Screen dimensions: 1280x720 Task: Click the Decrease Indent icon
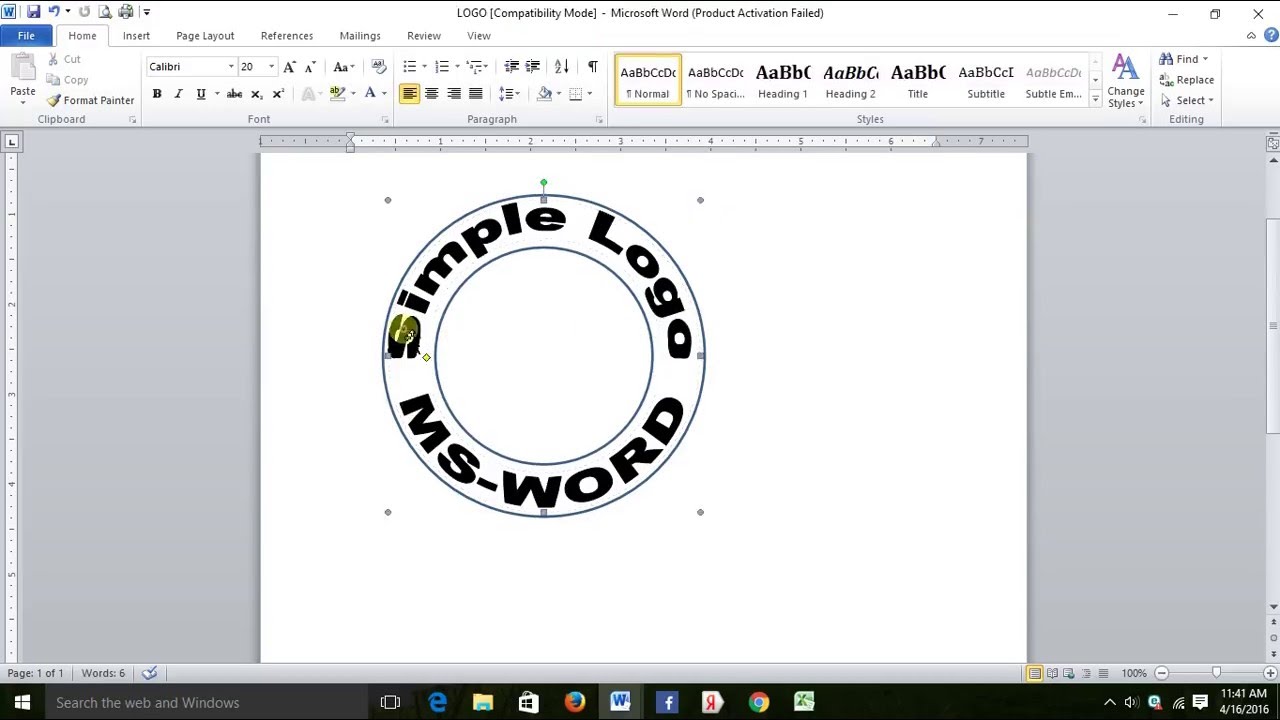click(511, 67)
